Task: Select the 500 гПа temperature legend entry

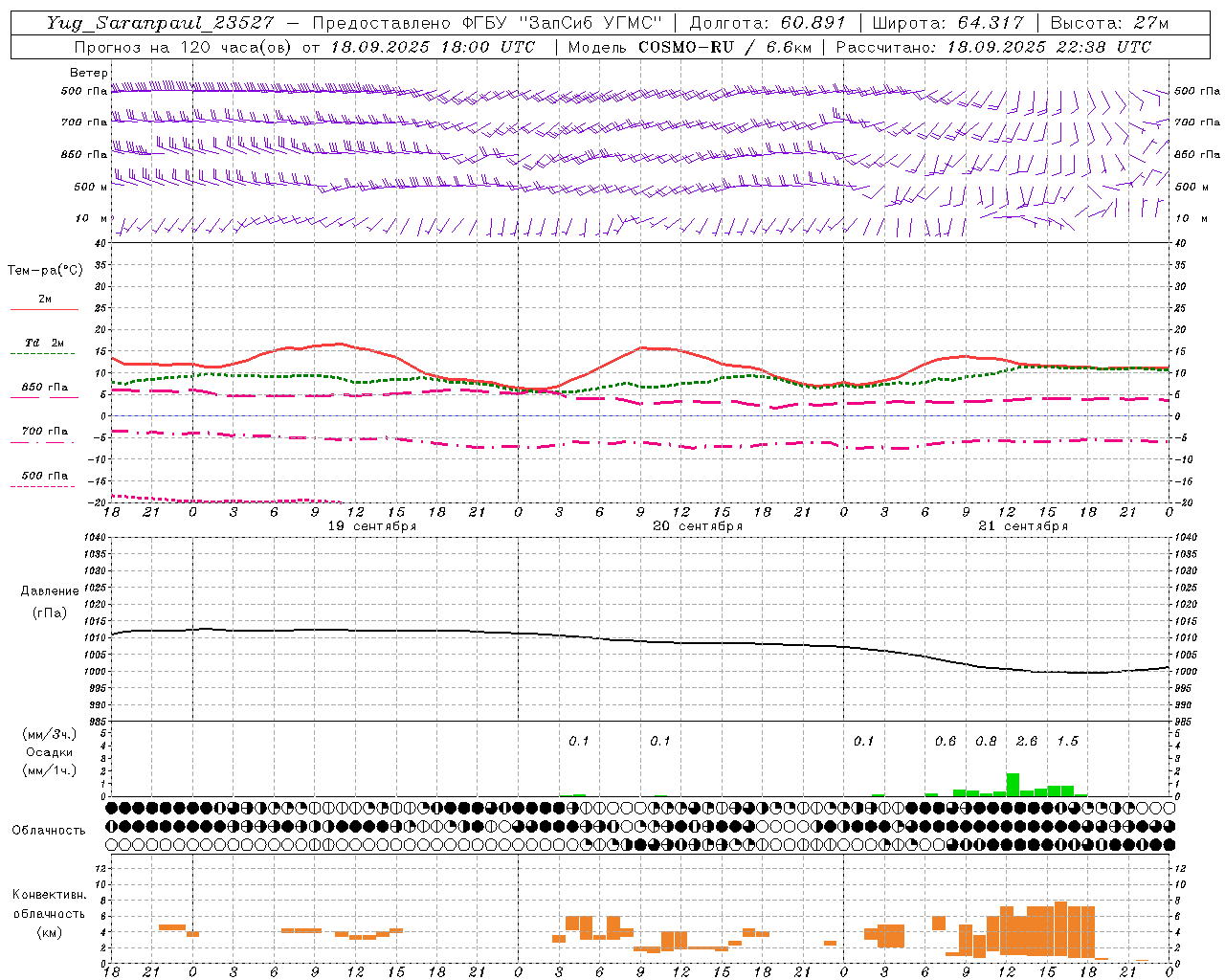Action: [44, 475]
